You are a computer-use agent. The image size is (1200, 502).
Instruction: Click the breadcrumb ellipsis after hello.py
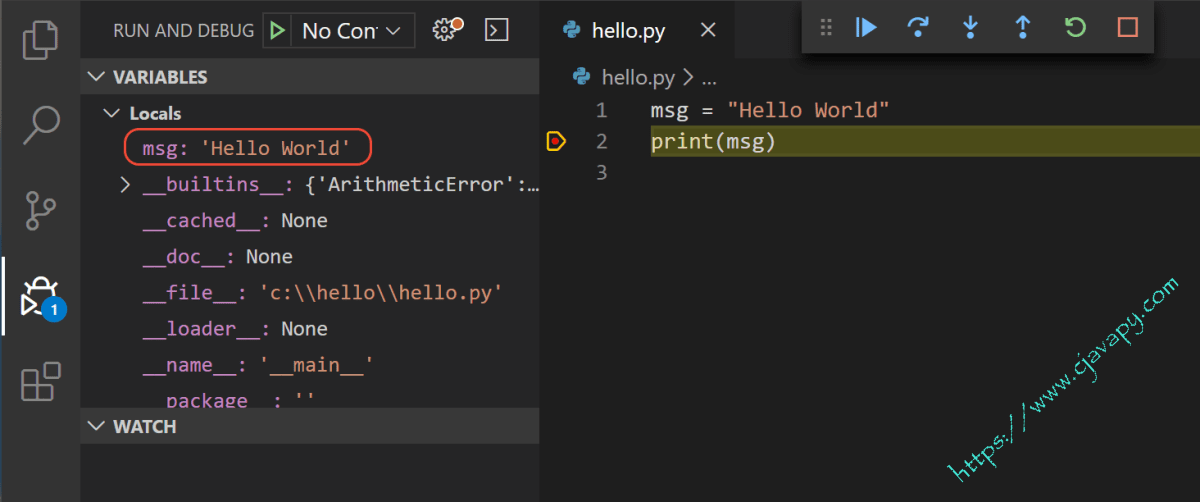coord(709,77)
